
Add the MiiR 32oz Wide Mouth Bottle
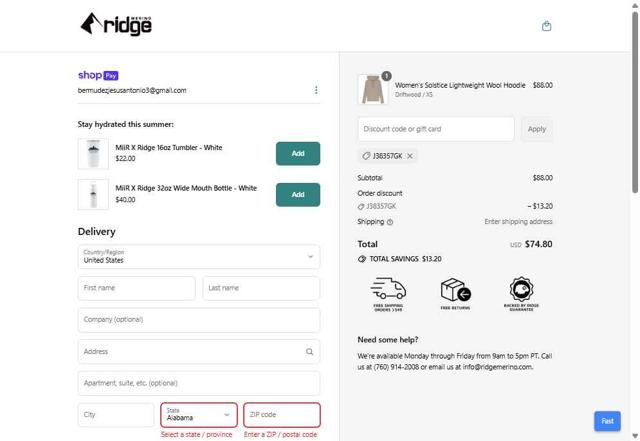[298, 195]
